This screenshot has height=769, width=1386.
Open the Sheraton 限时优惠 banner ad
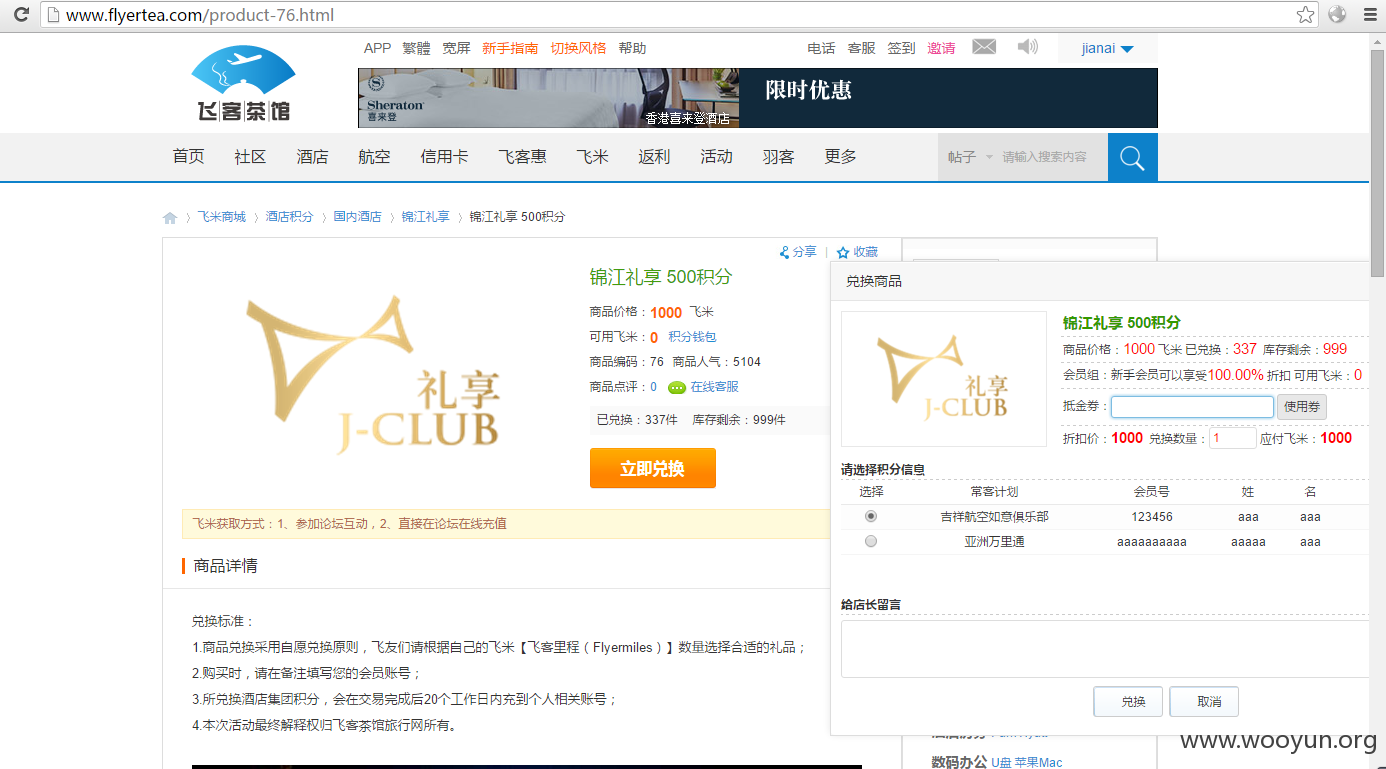758,98
